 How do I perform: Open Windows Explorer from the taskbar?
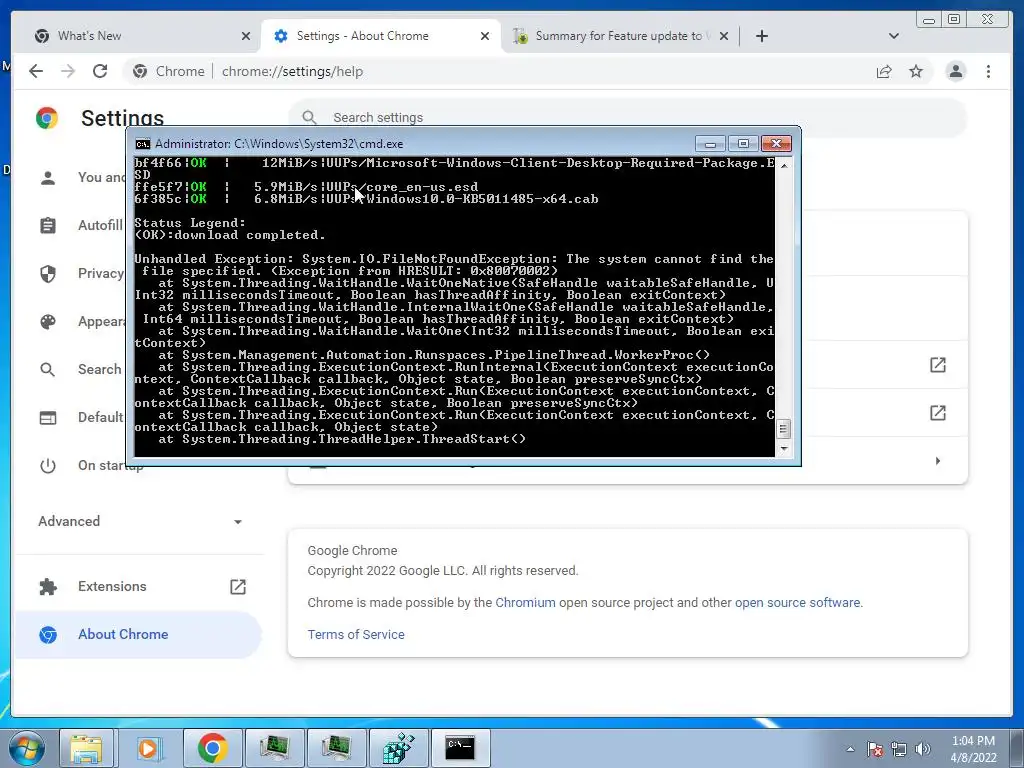point(87,748)
